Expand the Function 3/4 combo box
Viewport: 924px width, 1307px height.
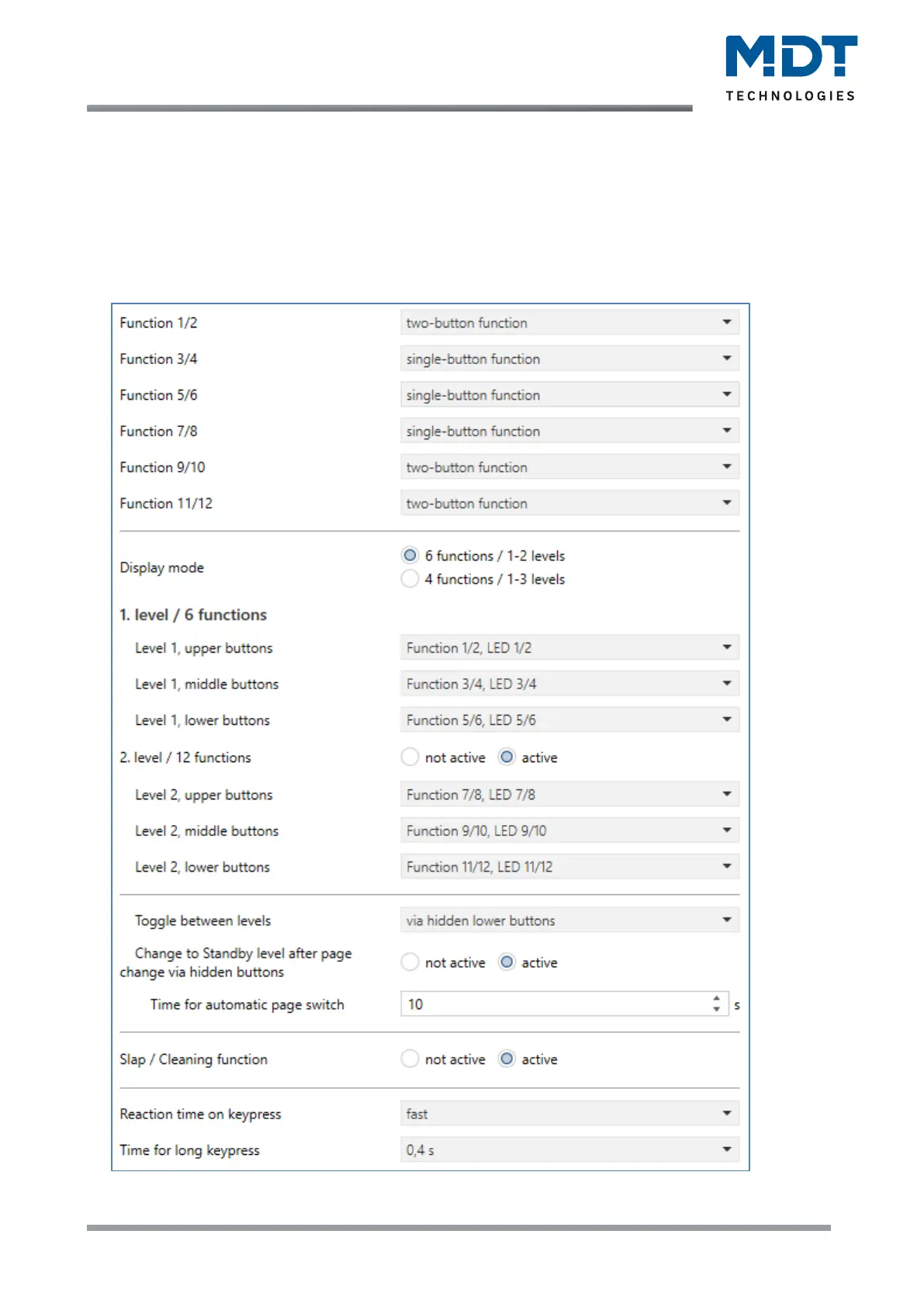[569, 359]
